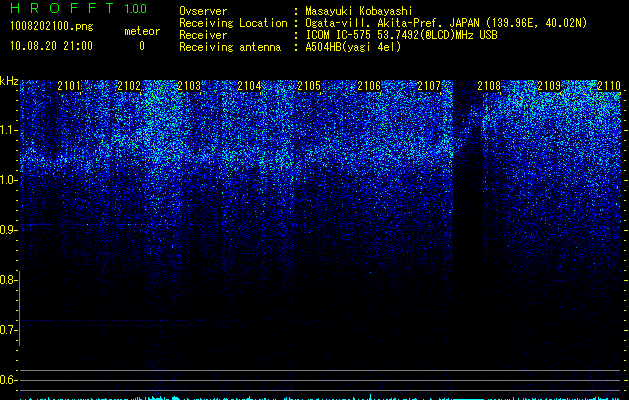Click the 2105 time marker
This screenshot has width=629, height=400.
309,86
